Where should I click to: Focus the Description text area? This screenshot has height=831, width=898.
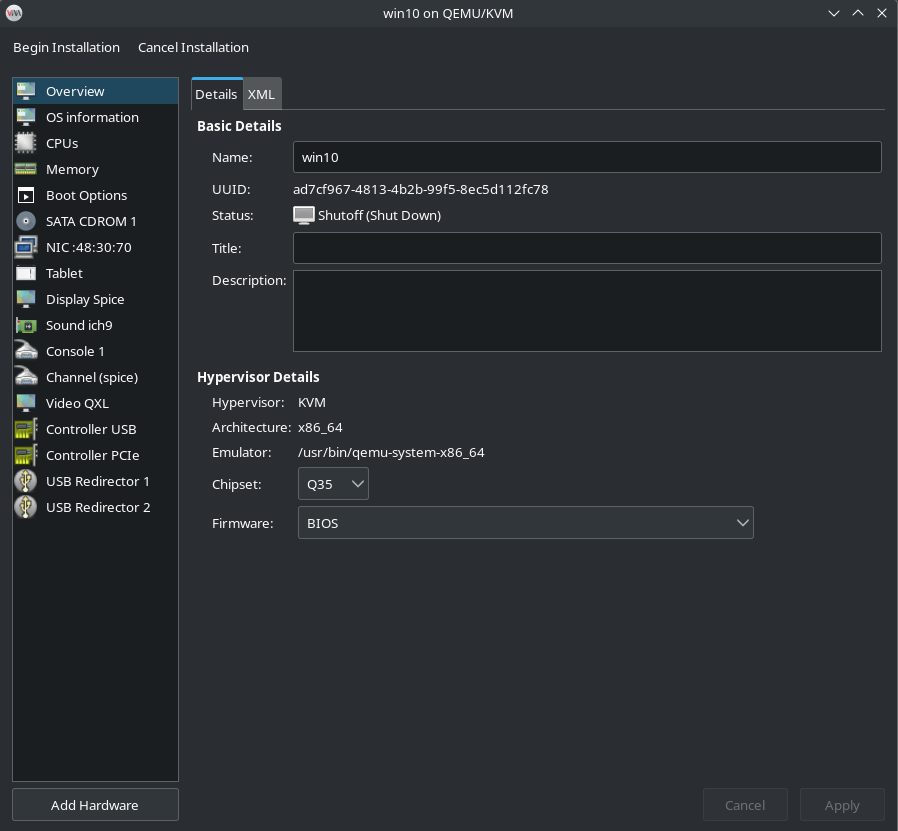tap(586, 311)
